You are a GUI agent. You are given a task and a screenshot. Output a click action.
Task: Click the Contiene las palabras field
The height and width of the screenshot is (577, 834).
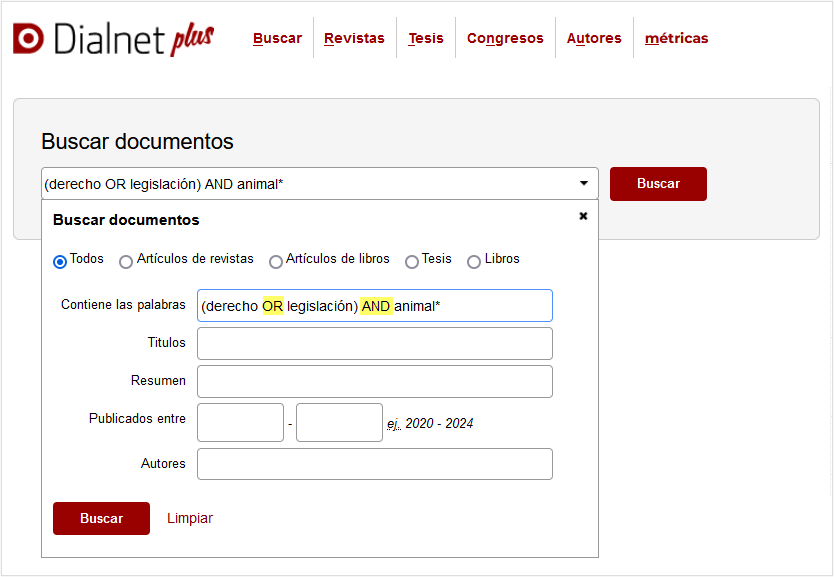point(375,306)
